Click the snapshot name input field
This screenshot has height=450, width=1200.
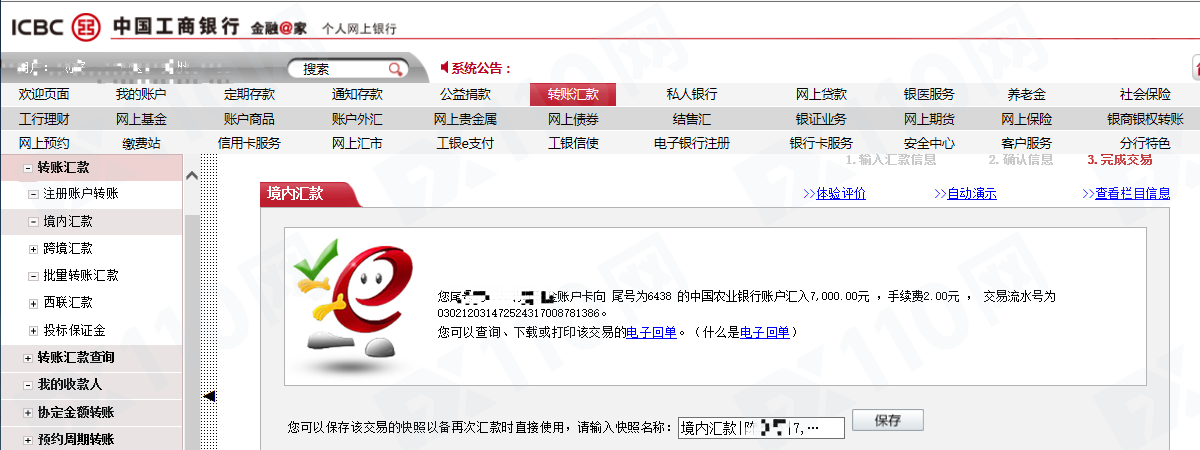[761, 428]
